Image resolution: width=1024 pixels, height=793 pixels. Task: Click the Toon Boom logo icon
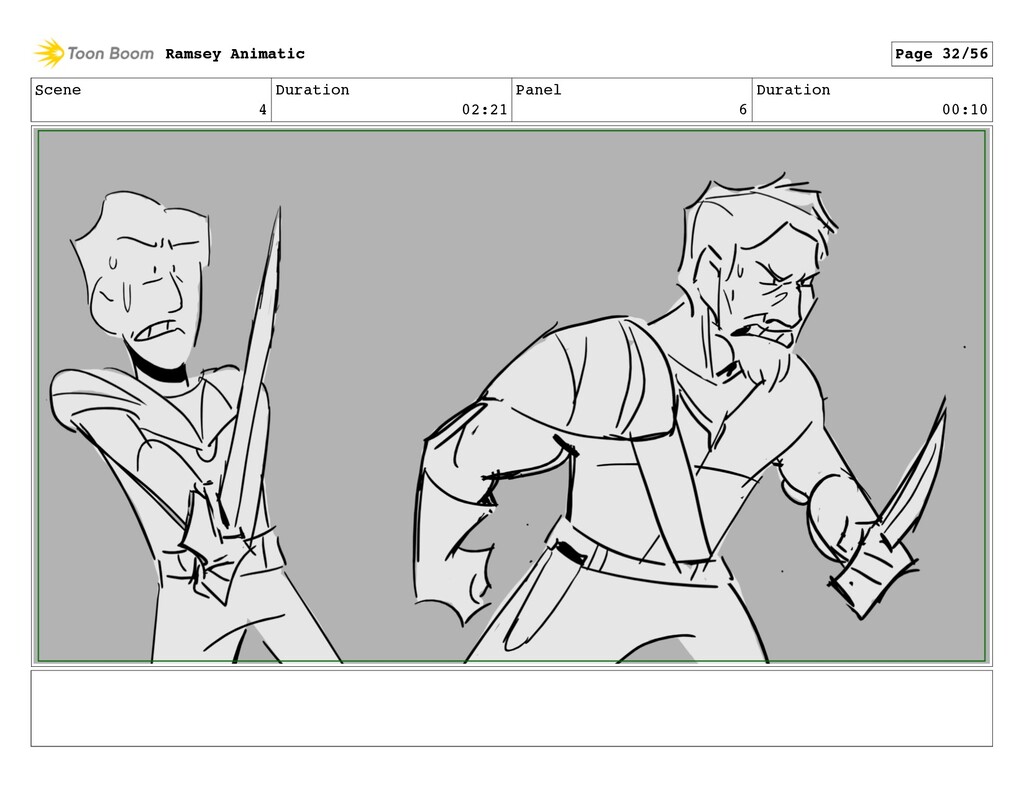click(50, 53)
